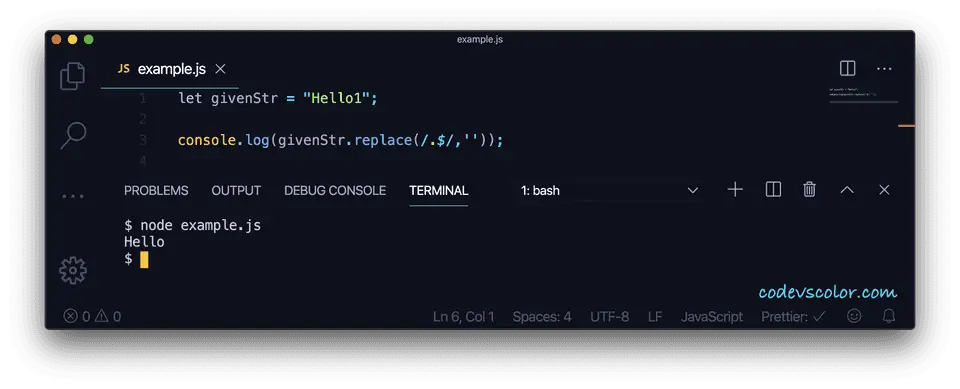Viewport: 960px width, 389px height.
Task: Maximize panel with up chevron
Action: 847,190
